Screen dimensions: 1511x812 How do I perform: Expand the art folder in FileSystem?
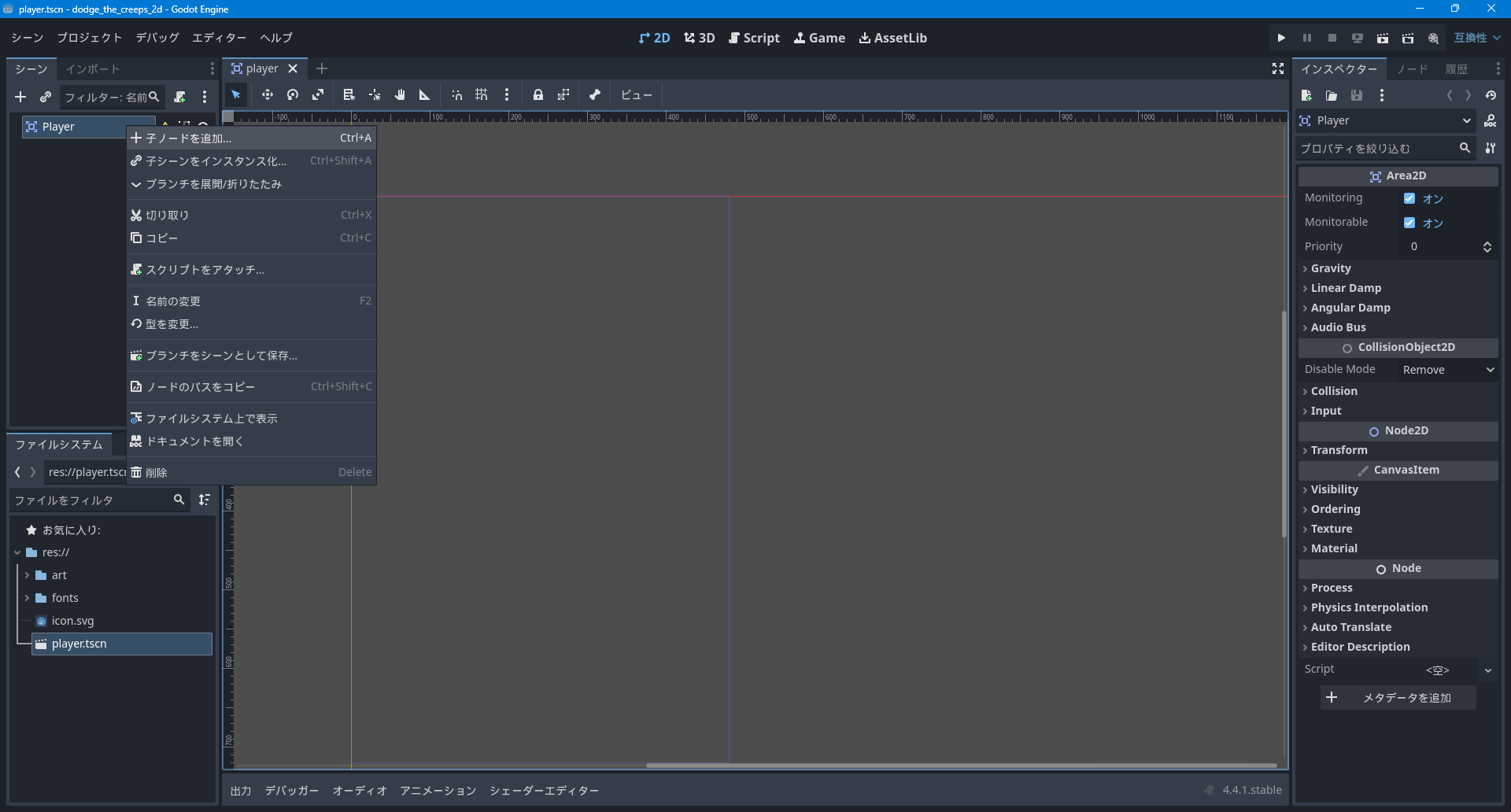tap(27, 575)
